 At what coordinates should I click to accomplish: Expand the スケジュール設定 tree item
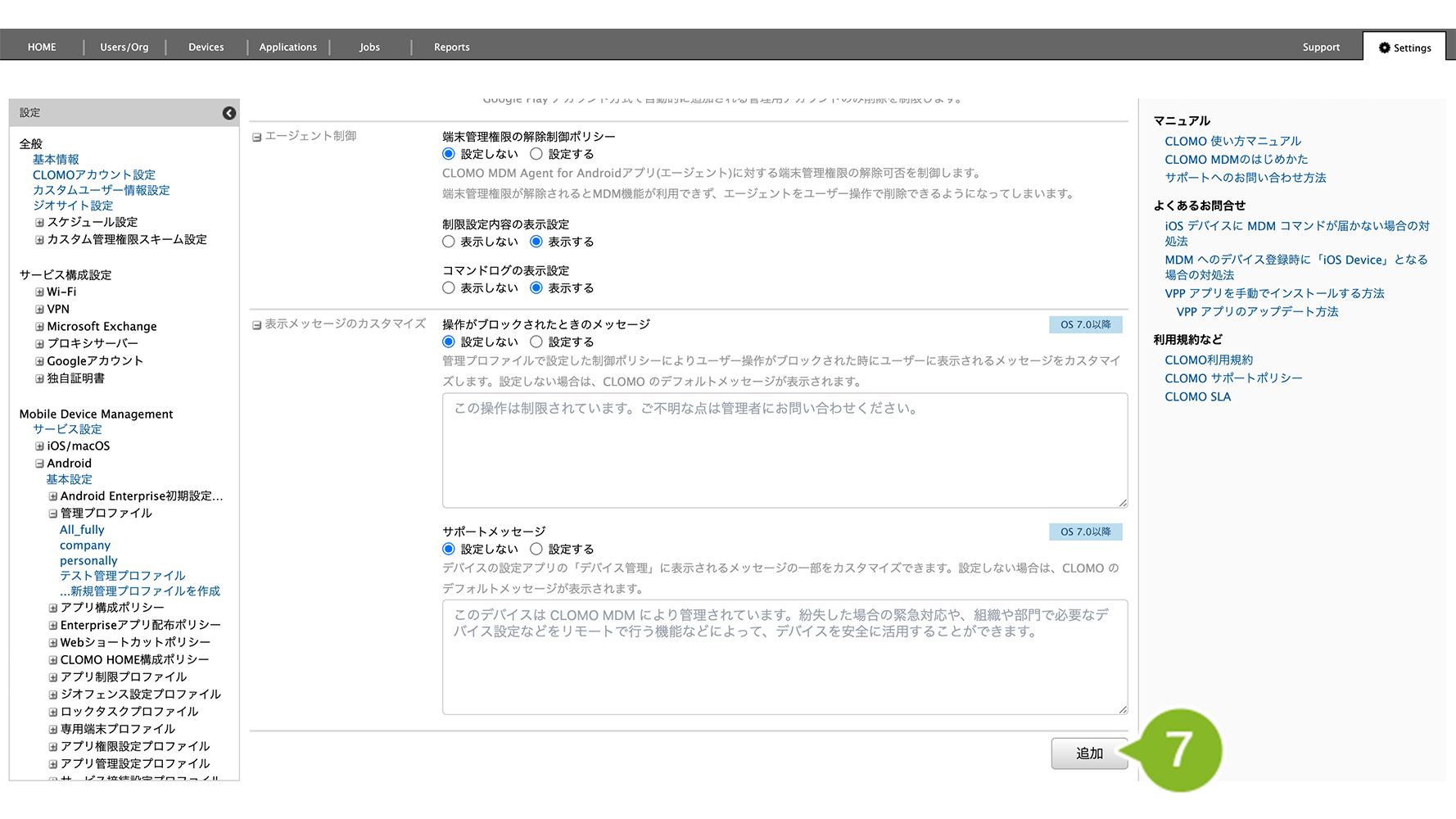click(39, 223)
